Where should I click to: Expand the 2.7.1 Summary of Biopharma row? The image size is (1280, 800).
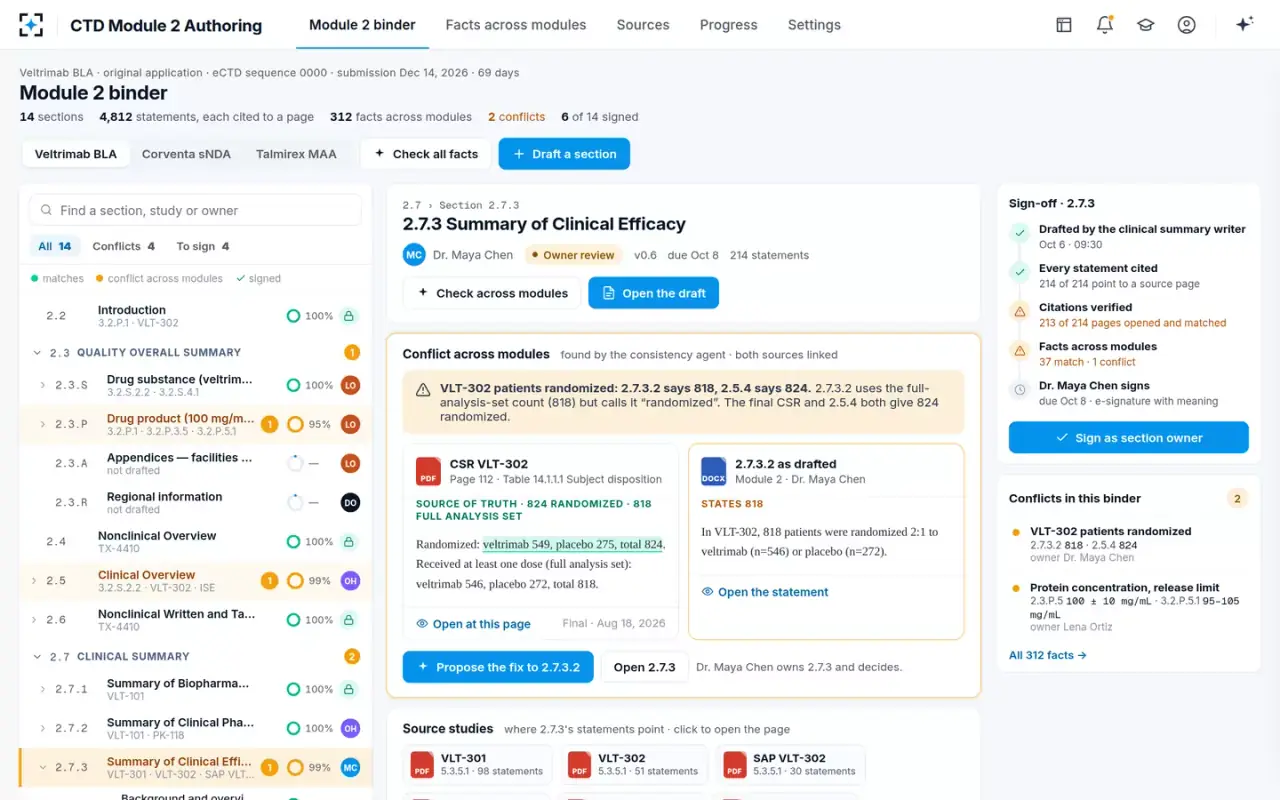coord(42,689)
